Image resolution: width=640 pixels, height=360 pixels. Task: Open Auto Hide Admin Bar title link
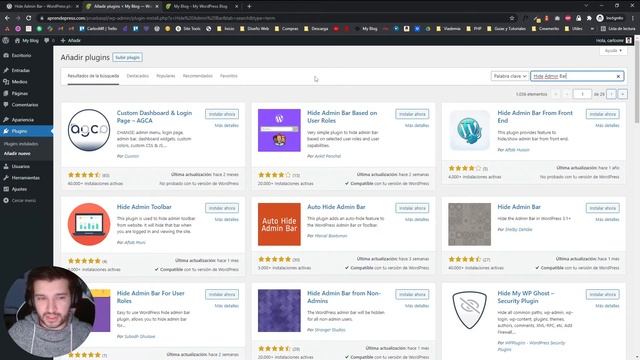click(x=336, y=207)
